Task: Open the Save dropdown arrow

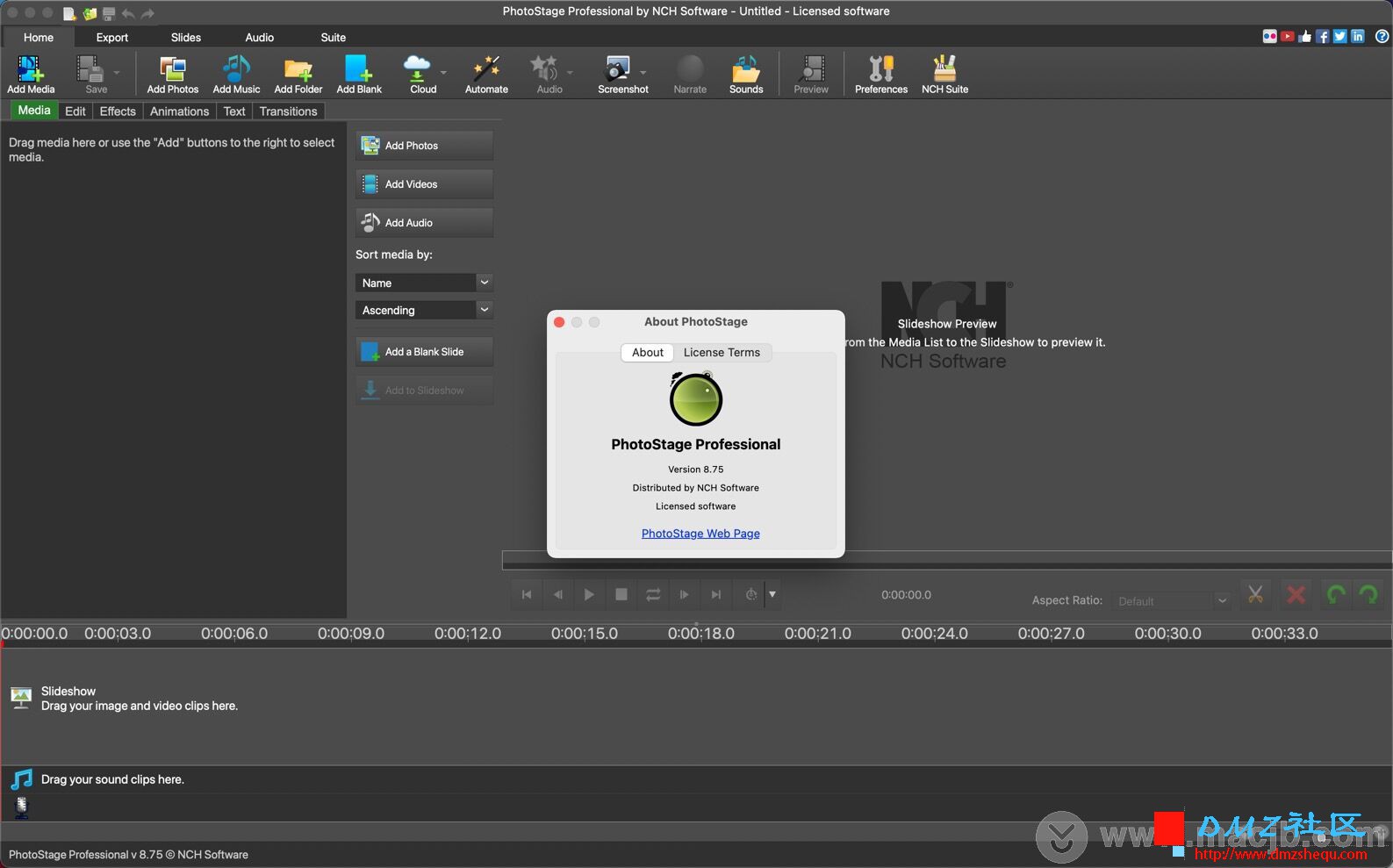Action: click(117, 73)
